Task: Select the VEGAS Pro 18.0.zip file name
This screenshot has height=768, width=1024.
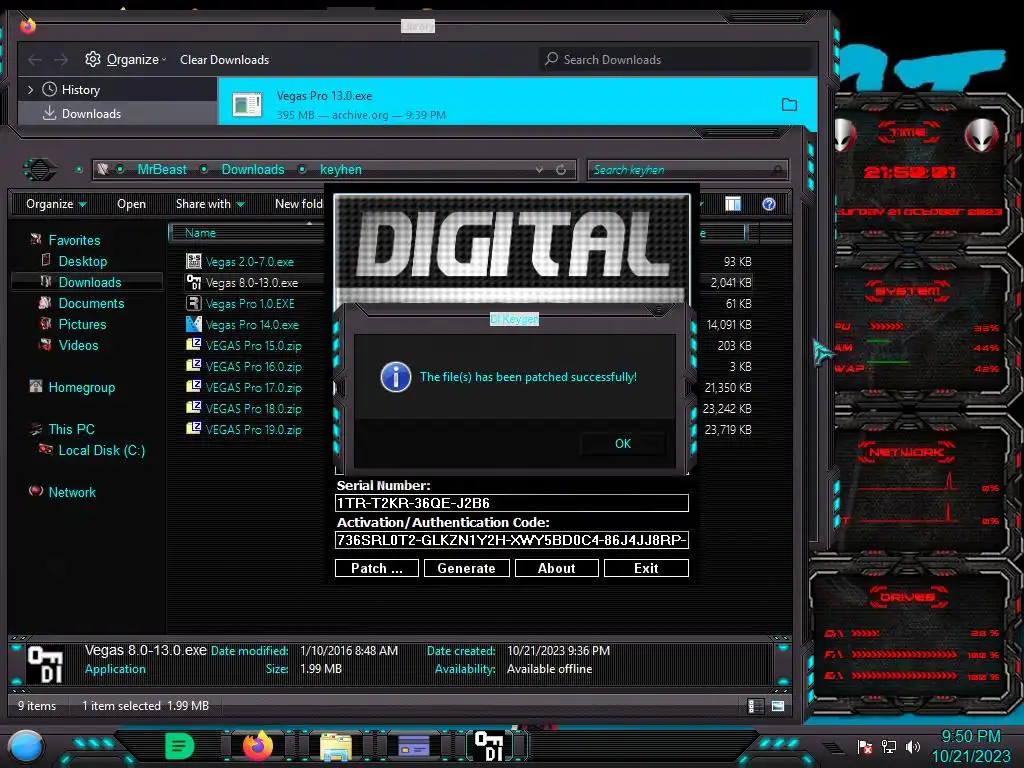Action: (253, 408)
